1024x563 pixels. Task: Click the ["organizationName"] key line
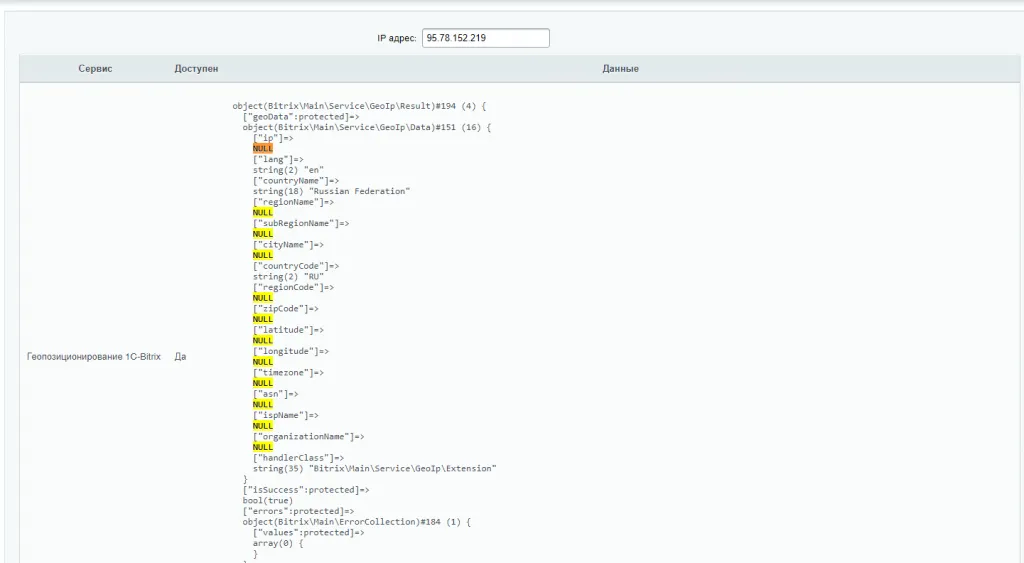pyautogui.click(x=308, y=436)
